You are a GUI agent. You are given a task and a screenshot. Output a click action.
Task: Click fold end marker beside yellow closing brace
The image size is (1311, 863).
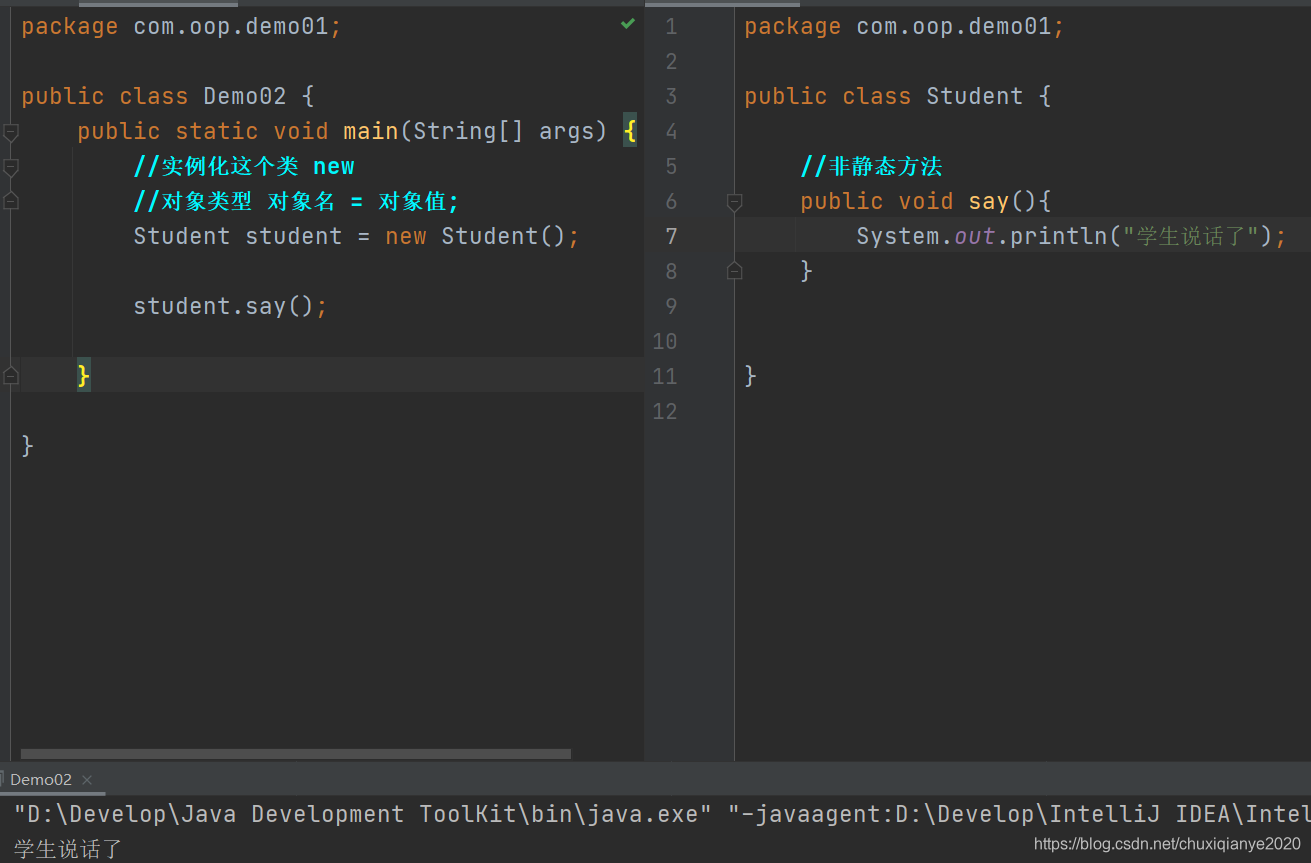[x=10, y=376]
